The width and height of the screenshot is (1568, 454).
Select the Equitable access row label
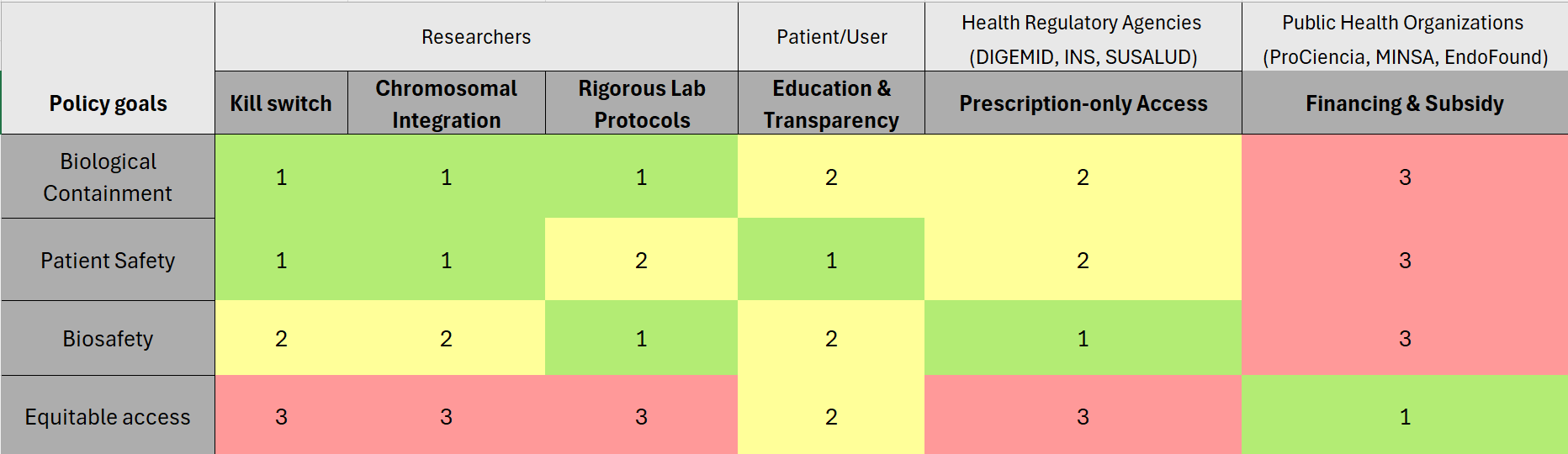[108, 416]
